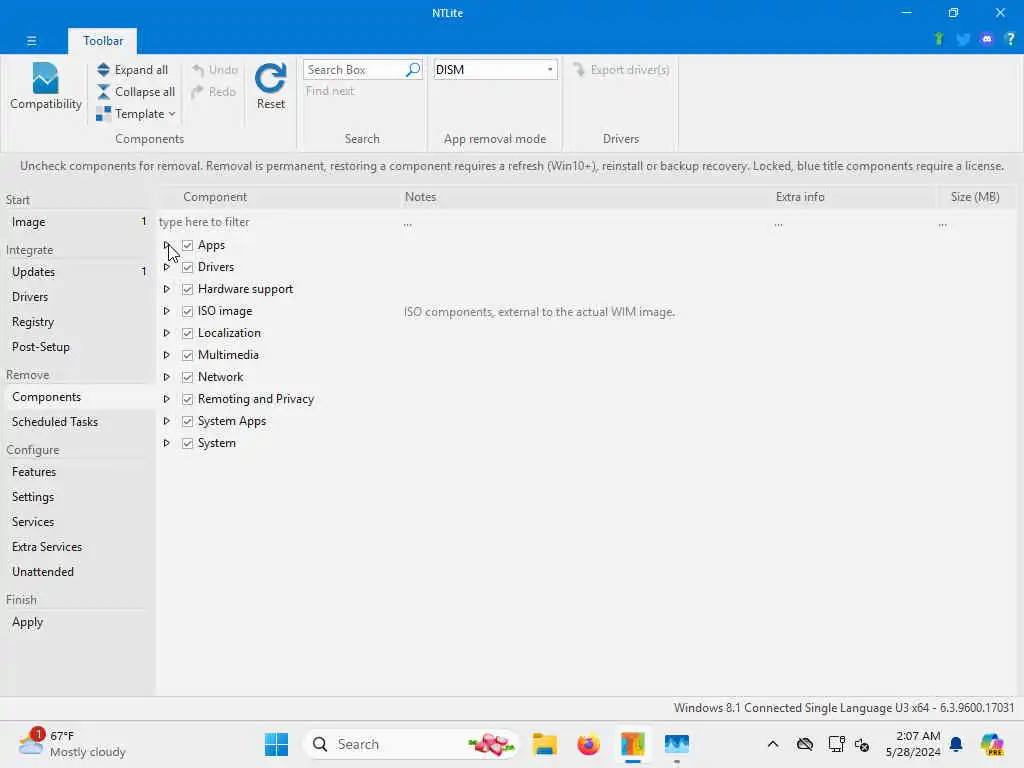
Task: Click the search magnifier icon
Action: pyautogui.click(x=413, y=70)
